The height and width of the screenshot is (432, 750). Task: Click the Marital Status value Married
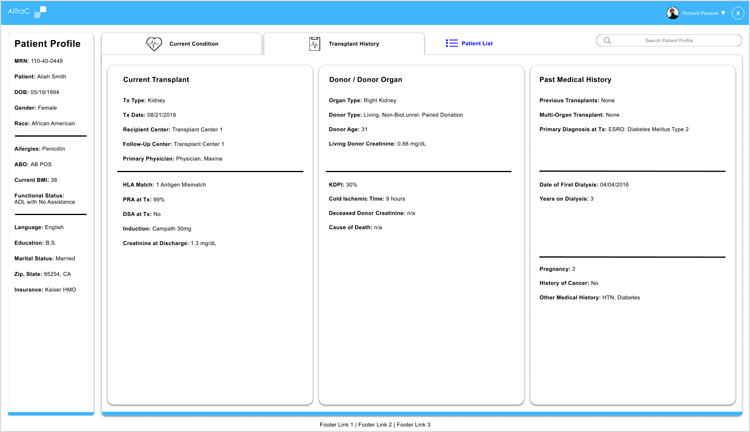65,258
